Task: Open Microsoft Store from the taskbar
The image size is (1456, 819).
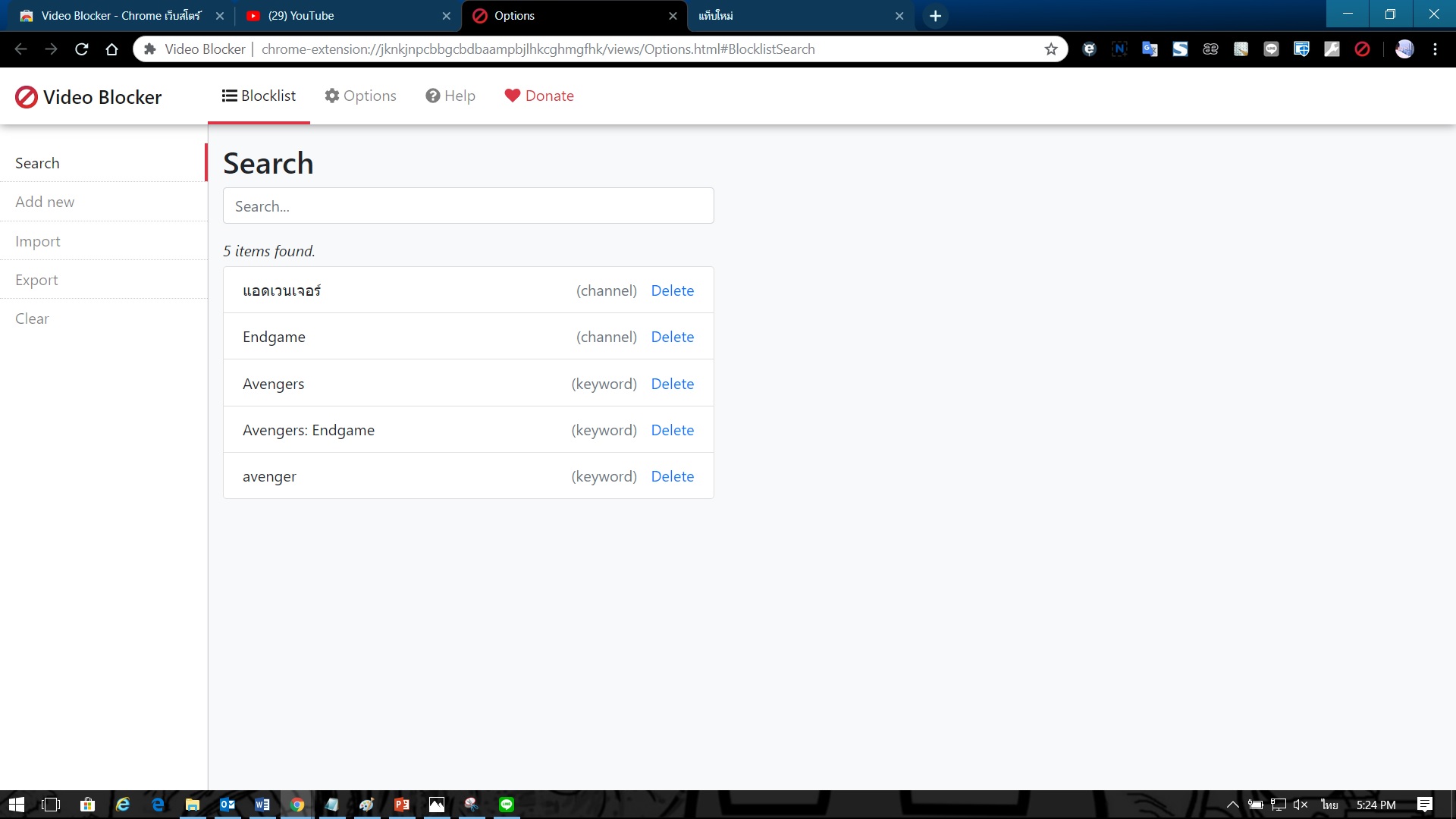Action: (87, 805)
